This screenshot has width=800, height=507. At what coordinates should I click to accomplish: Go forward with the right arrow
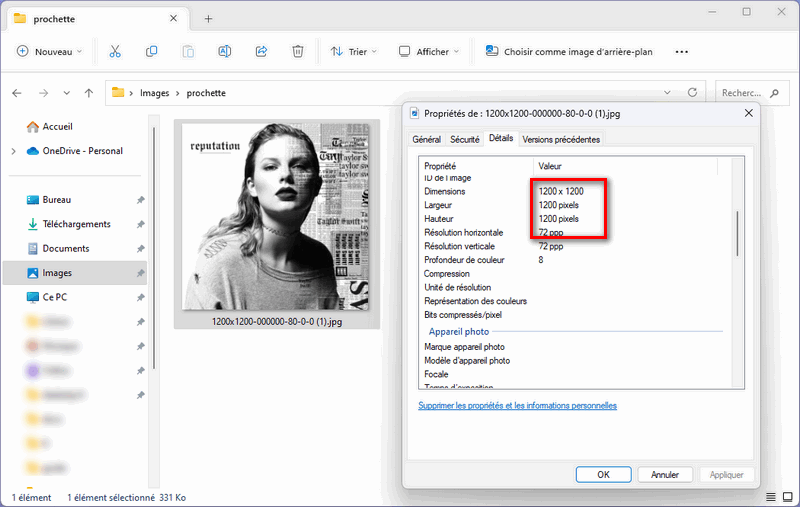[44, 93]
